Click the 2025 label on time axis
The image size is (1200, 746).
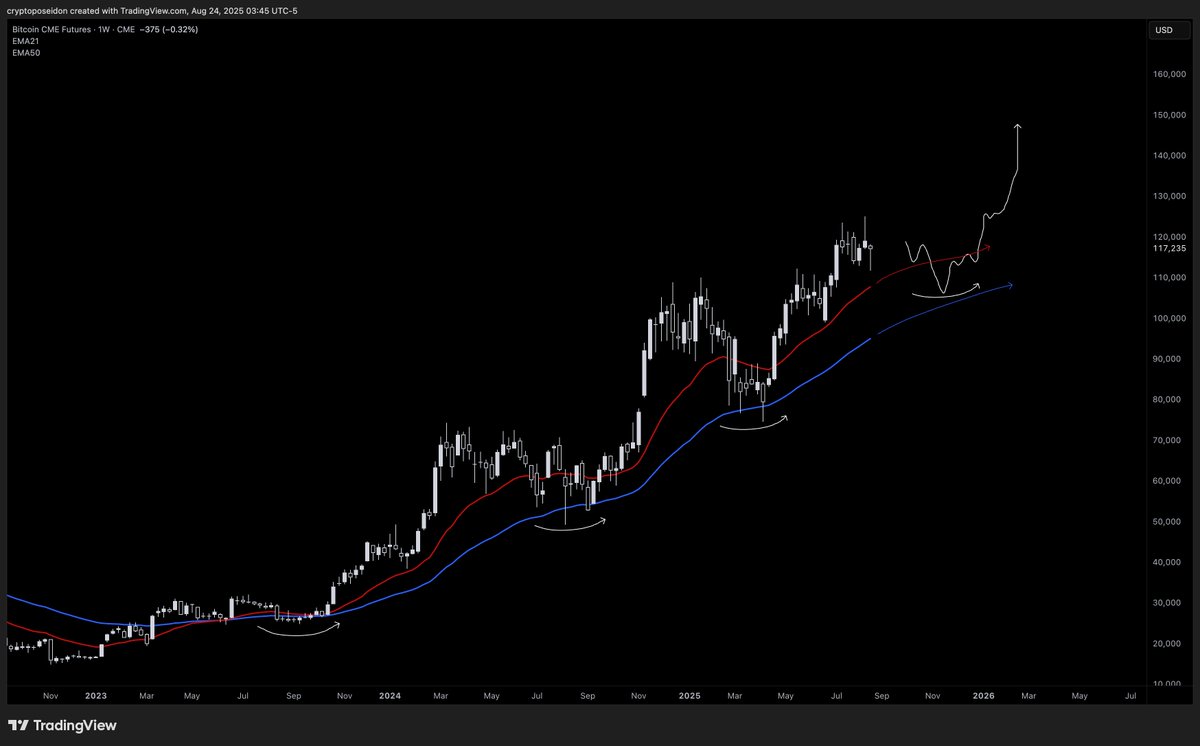(x=689, y=695)
